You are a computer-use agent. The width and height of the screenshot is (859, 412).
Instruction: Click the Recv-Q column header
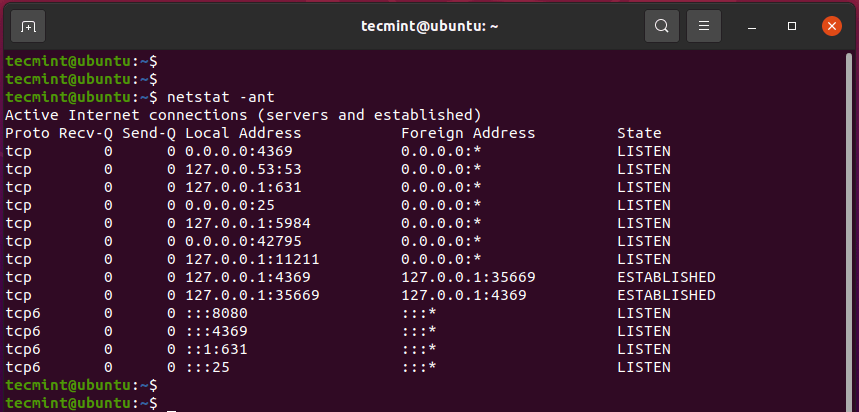click(85, 133)
